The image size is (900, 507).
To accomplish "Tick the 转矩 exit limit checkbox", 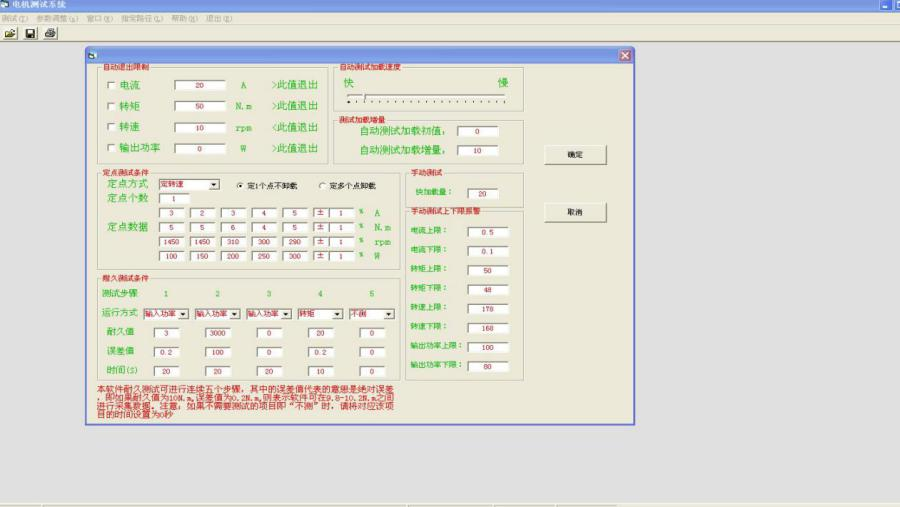I will (x=111, y=106).
